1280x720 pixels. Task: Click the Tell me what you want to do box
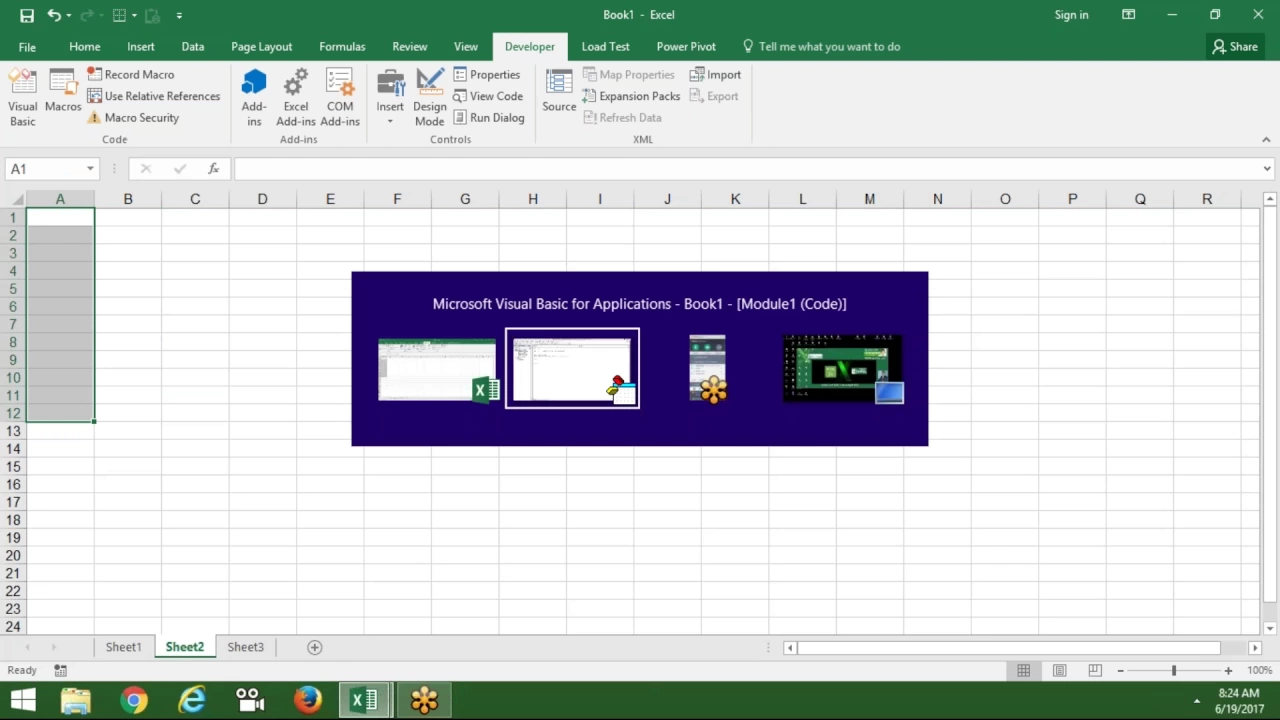(821, 46)
